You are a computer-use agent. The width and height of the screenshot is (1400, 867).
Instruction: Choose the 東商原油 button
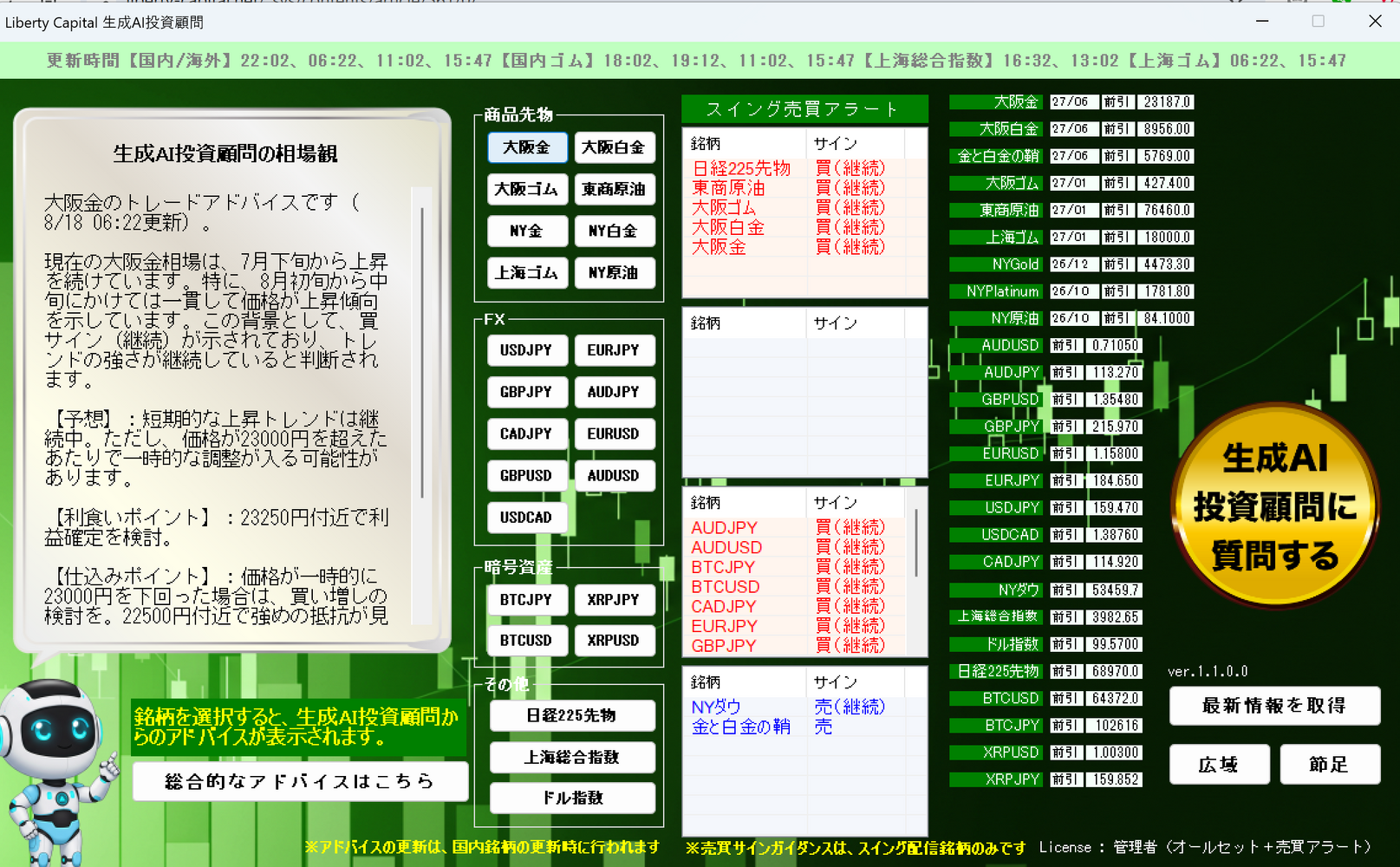[614, 189]
